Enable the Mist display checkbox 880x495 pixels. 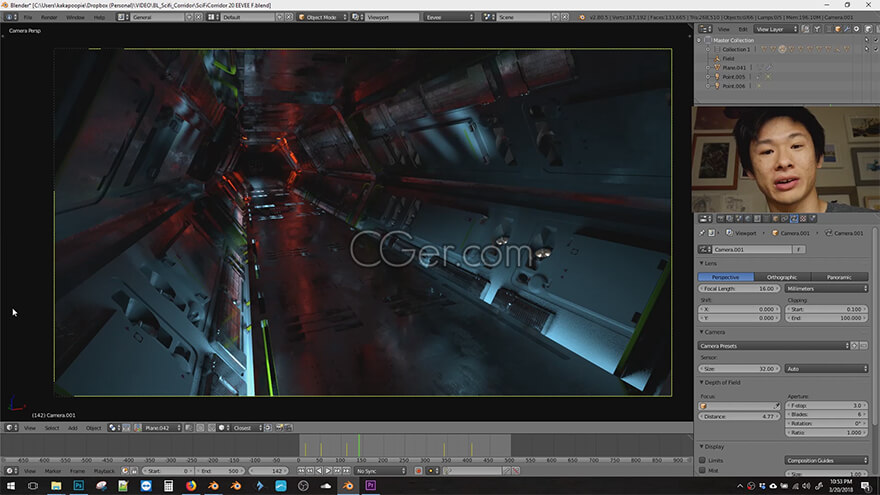703,470
